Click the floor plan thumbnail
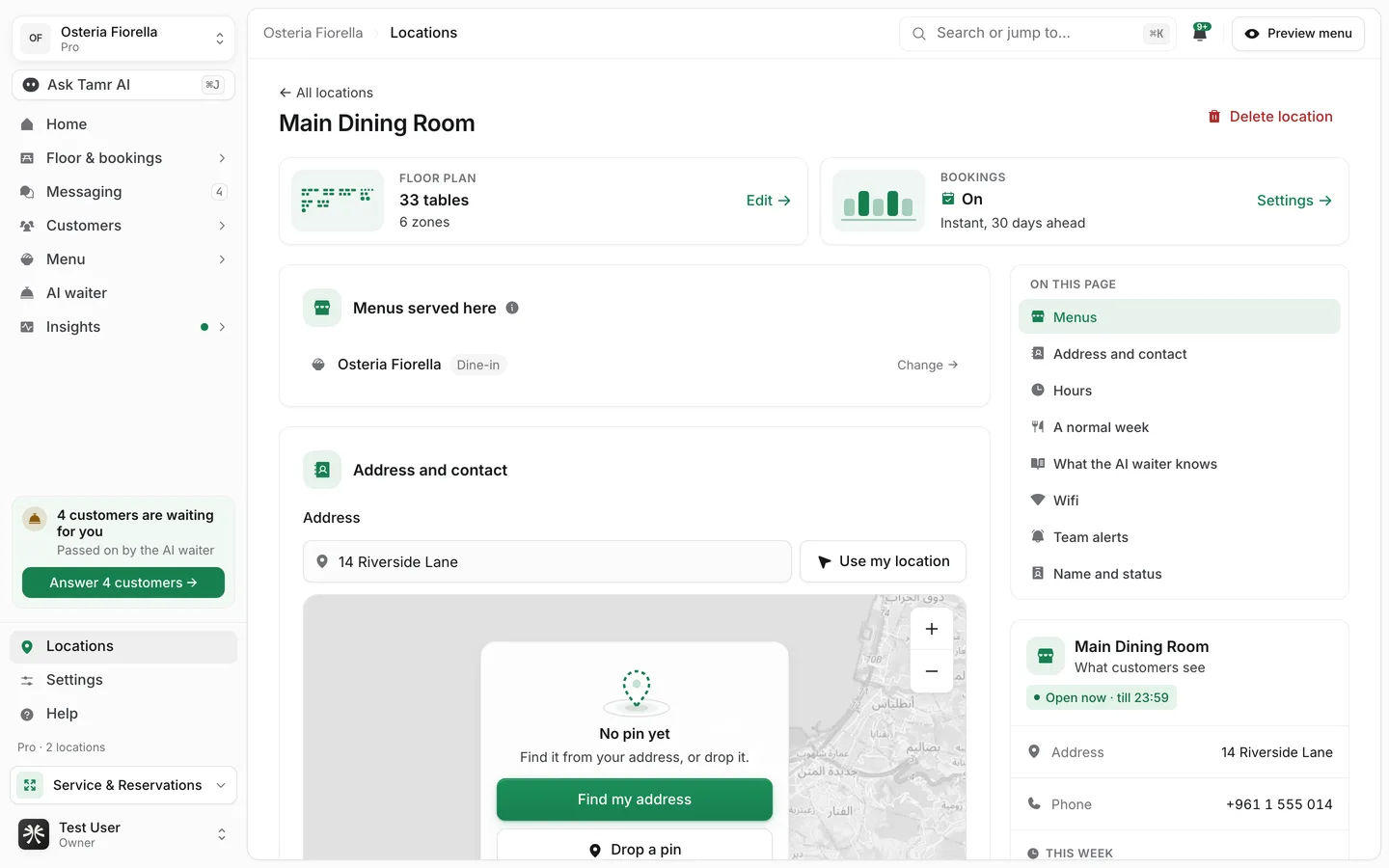This screenshot has height=868, width=1389. (x=338, y=201)
